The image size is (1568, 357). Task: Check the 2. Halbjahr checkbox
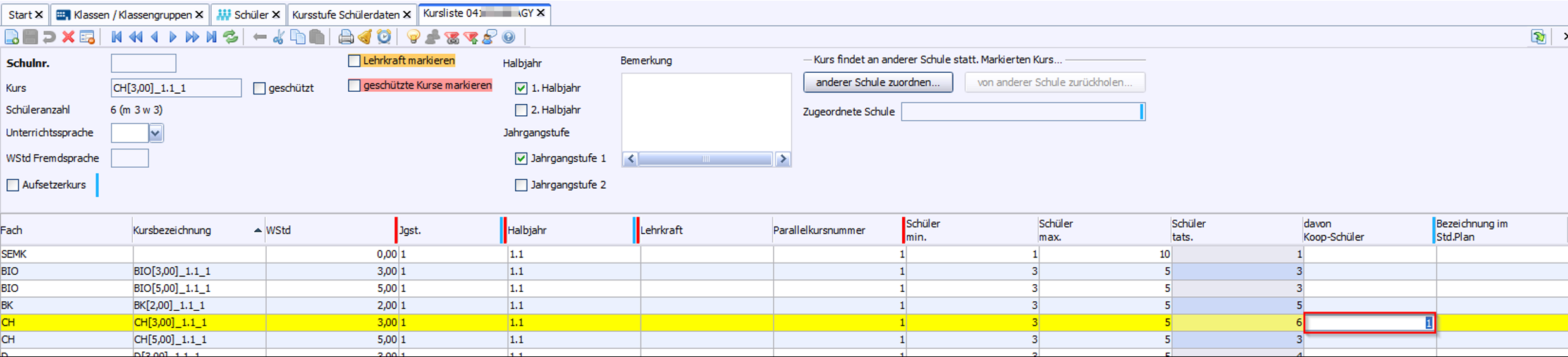click(521, 110)
